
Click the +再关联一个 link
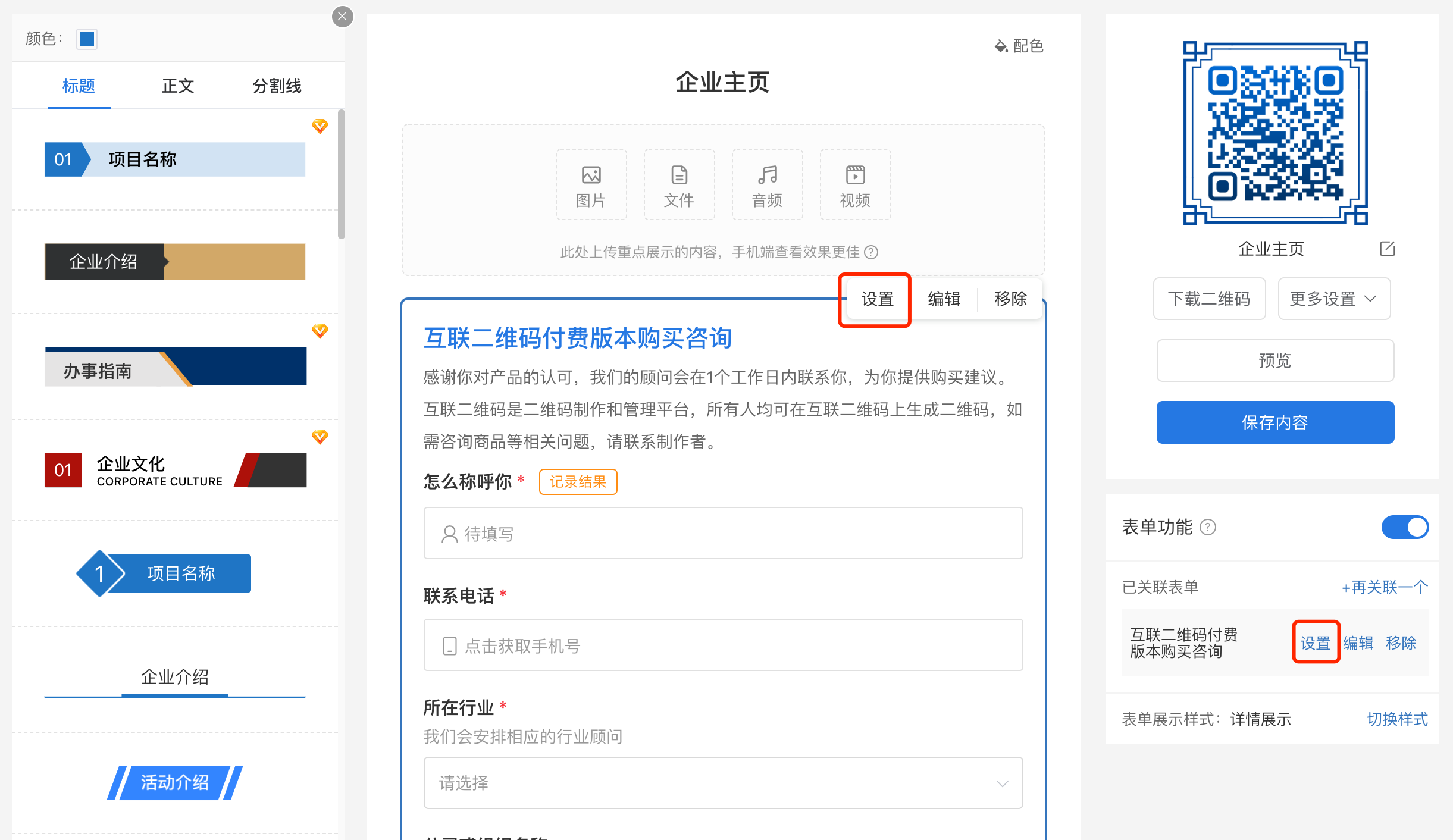pyautogui.click(x=1385, y=588)
